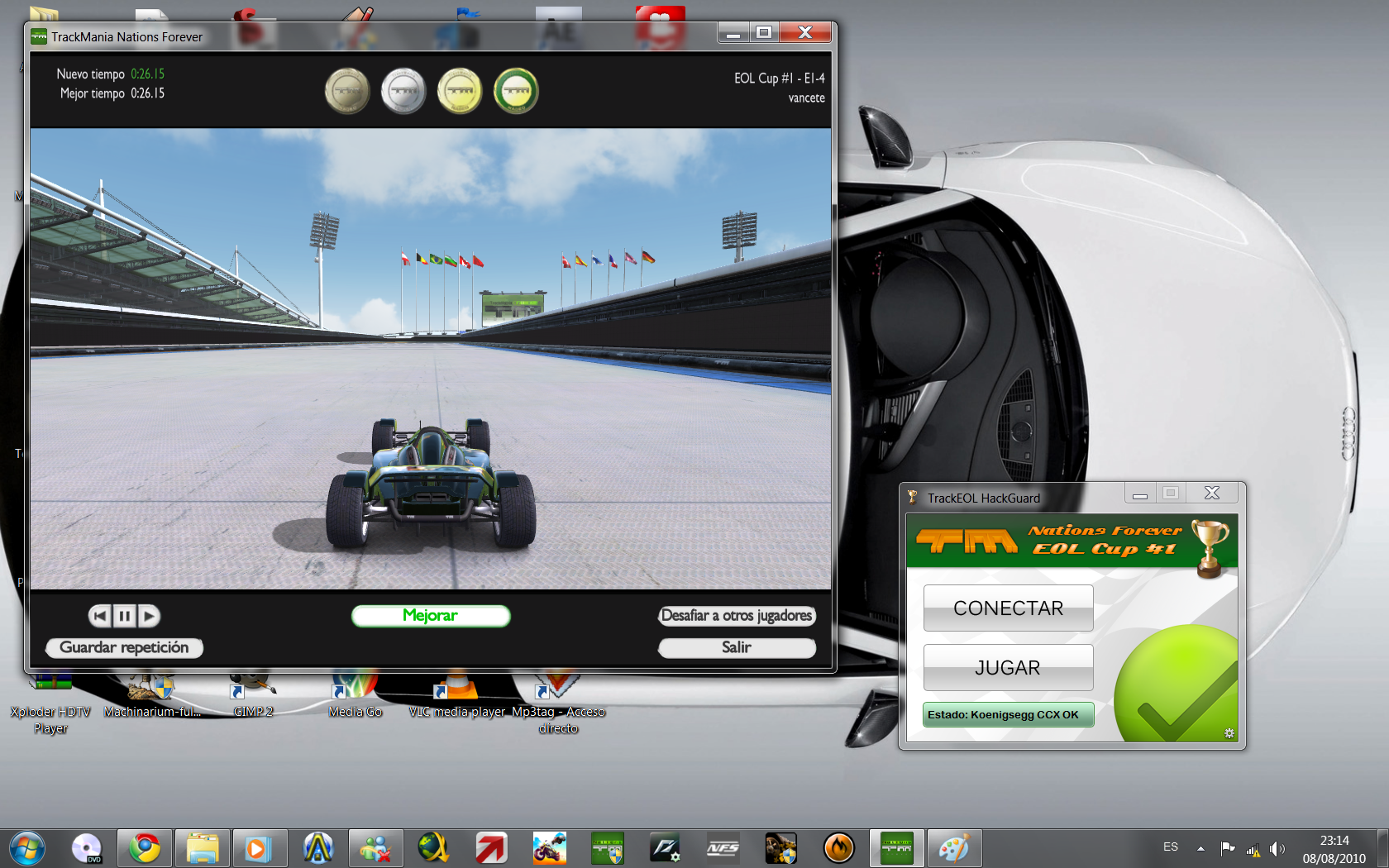Viewport: 1389px width, 868px height.
Task: Launch Google Chrome from the taskbar
Action: (x=145, y=848)
